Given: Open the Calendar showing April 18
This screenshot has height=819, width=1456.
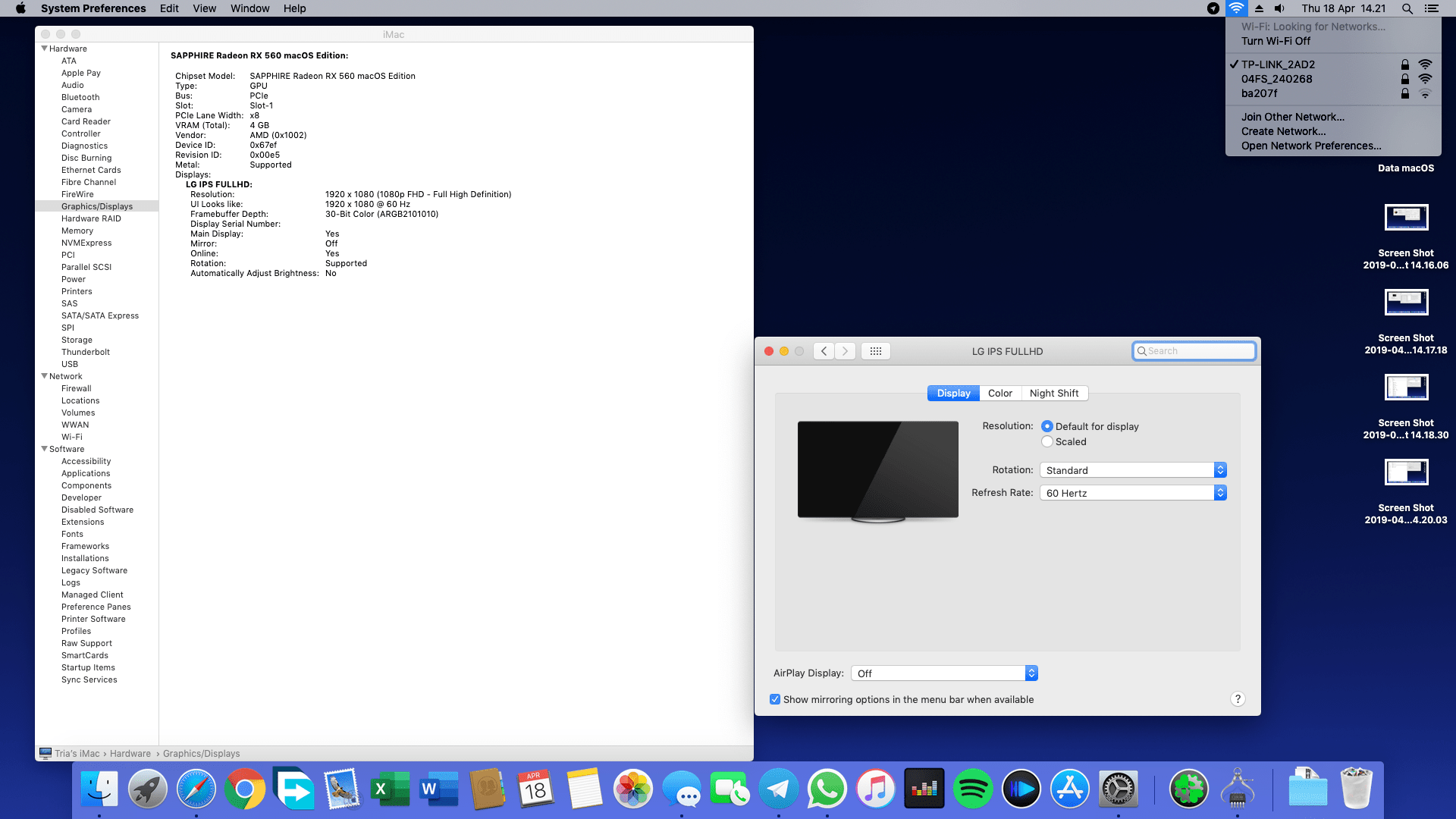Looking at the screenshot, I should [x=536, y=789].
